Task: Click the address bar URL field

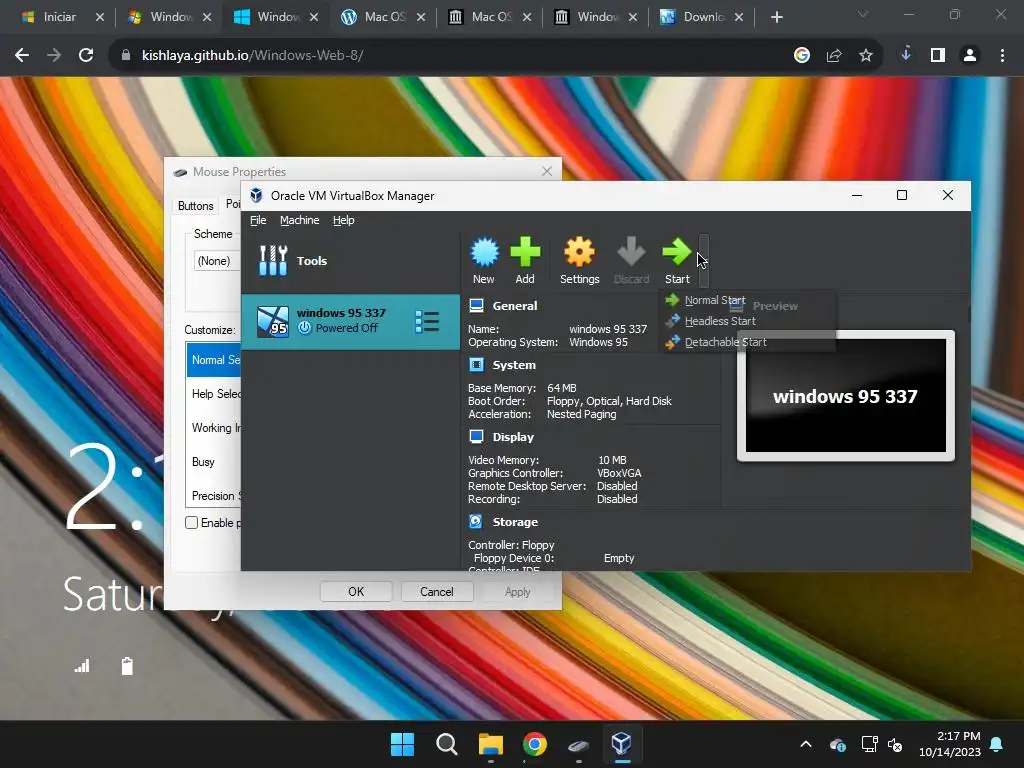Action: tap(457, 56)
